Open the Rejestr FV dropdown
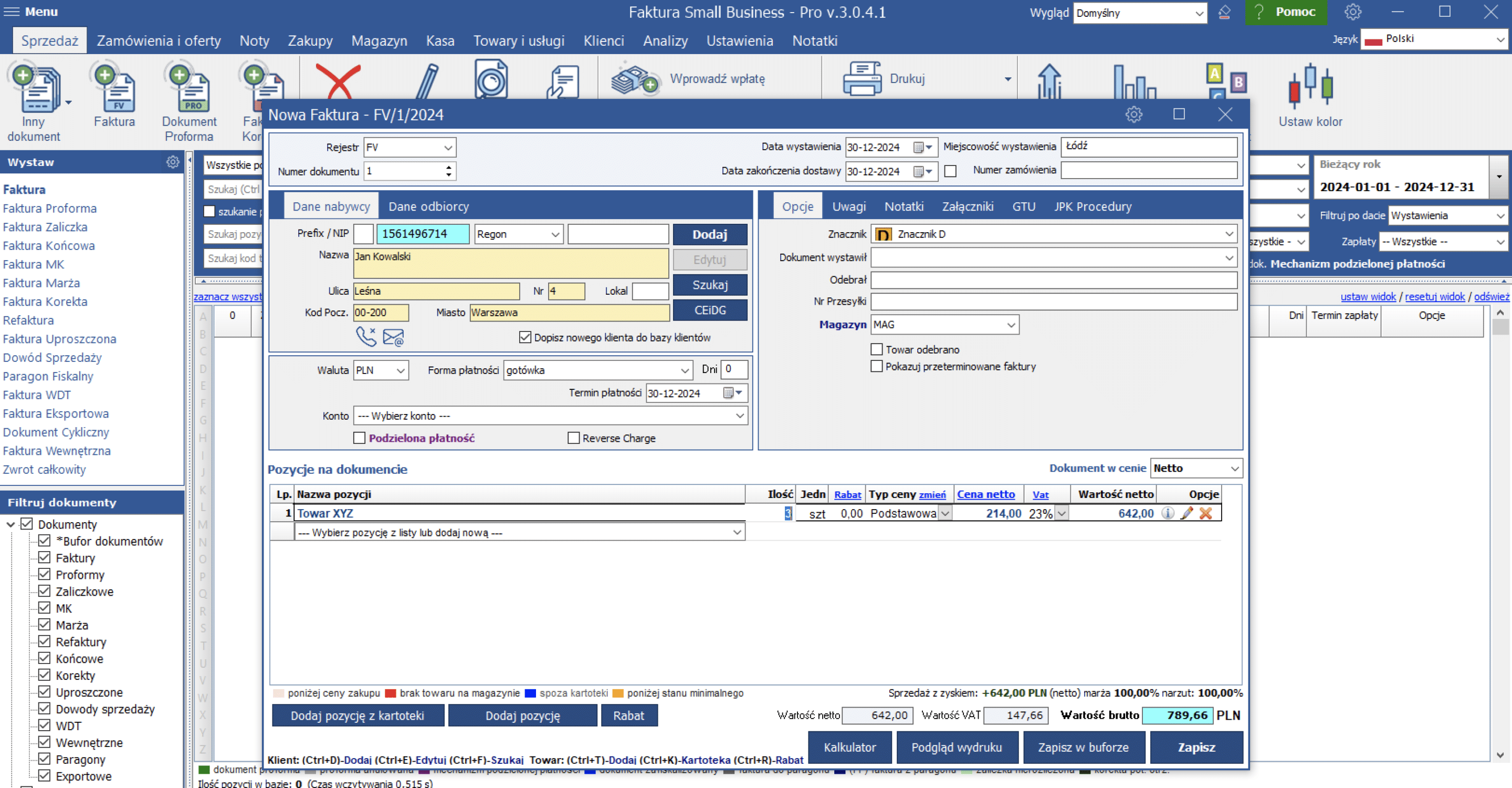 coord(448,148)
